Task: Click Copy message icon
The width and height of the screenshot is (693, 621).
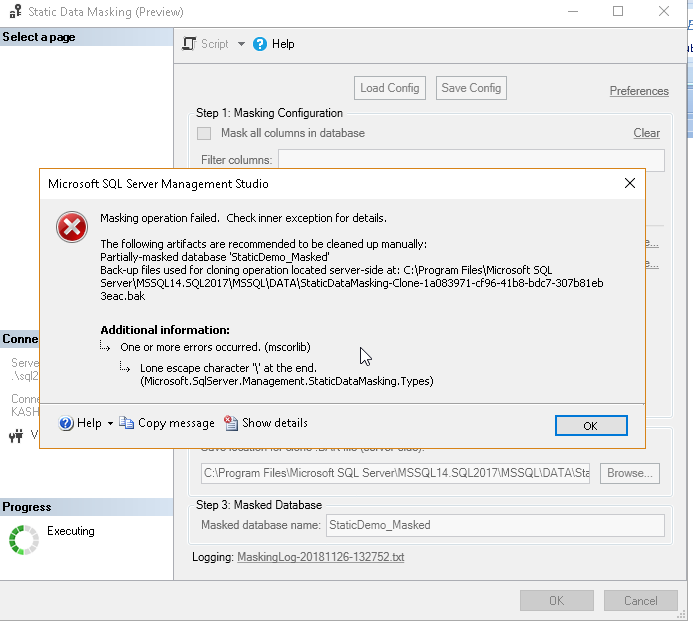Action: point(126,423)
